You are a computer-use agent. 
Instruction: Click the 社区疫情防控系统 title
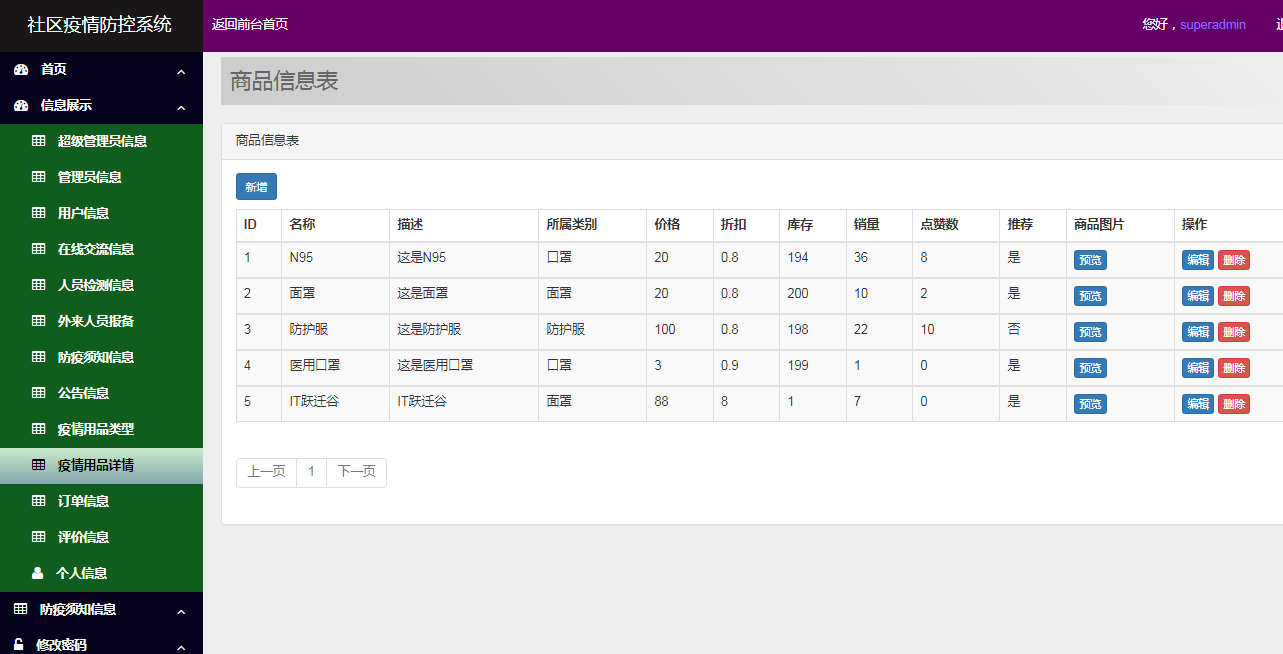[99, 25]
